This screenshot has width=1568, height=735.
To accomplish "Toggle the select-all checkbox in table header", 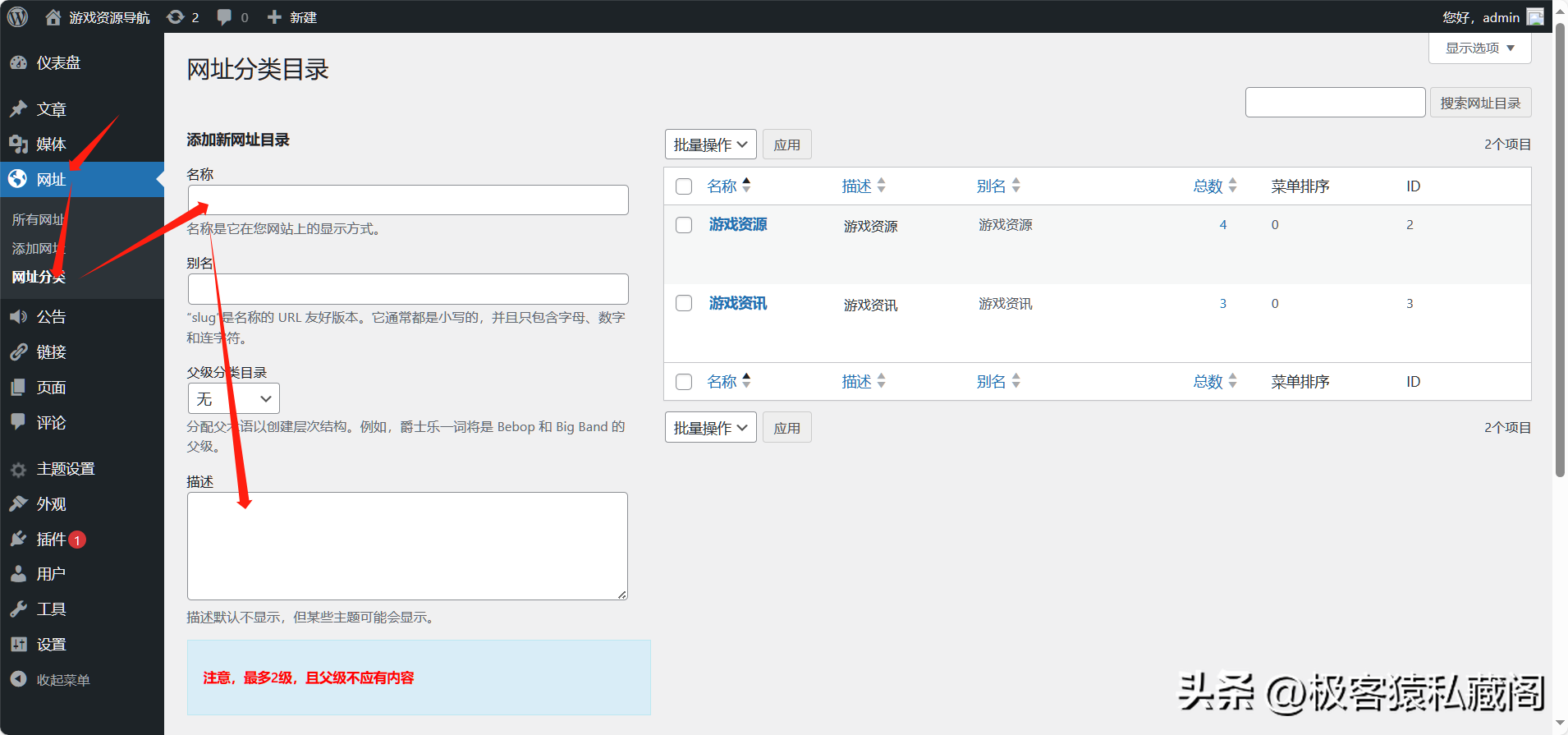I will pos(684,186).
